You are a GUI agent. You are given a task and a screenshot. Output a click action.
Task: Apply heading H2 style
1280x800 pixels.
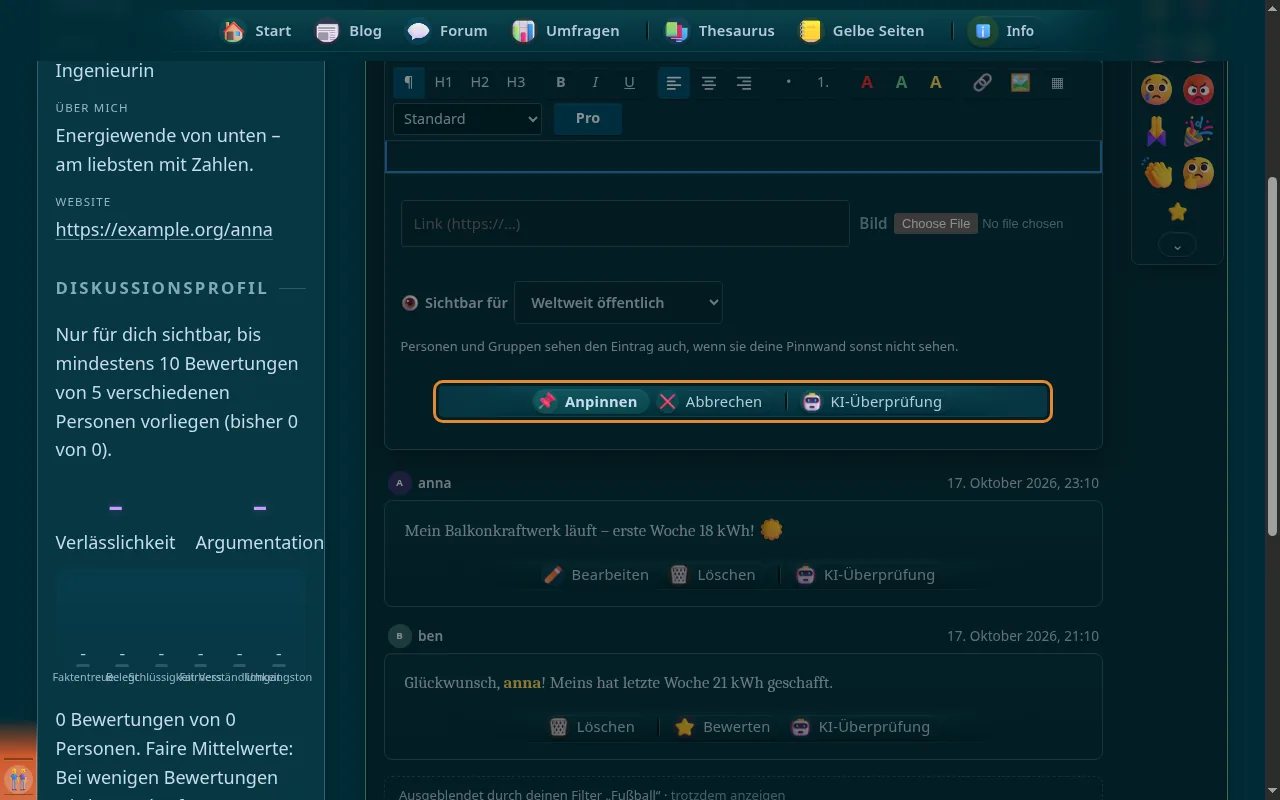tap(480, 83)
